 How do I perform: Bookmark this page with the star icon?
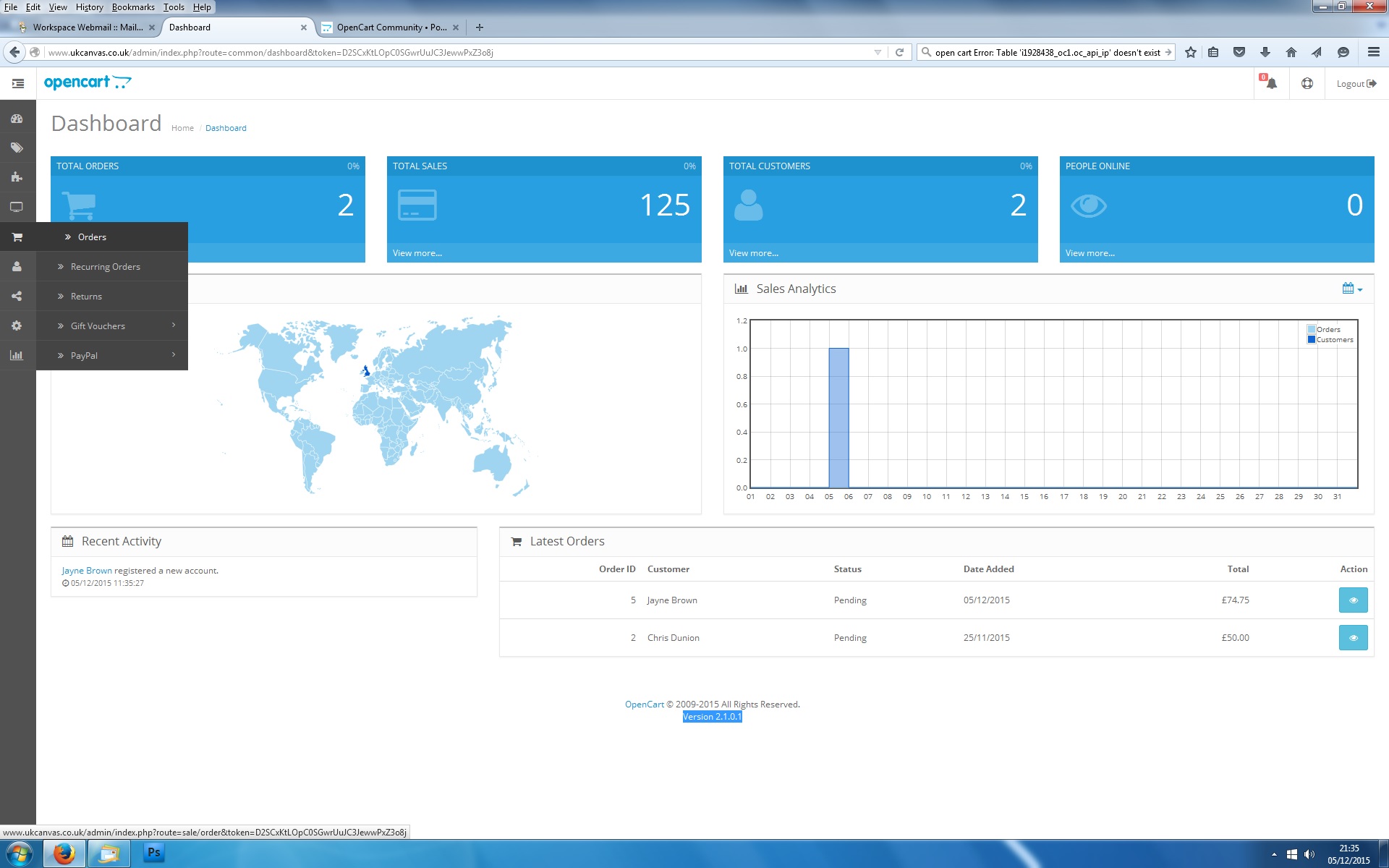click(1191, 52)
